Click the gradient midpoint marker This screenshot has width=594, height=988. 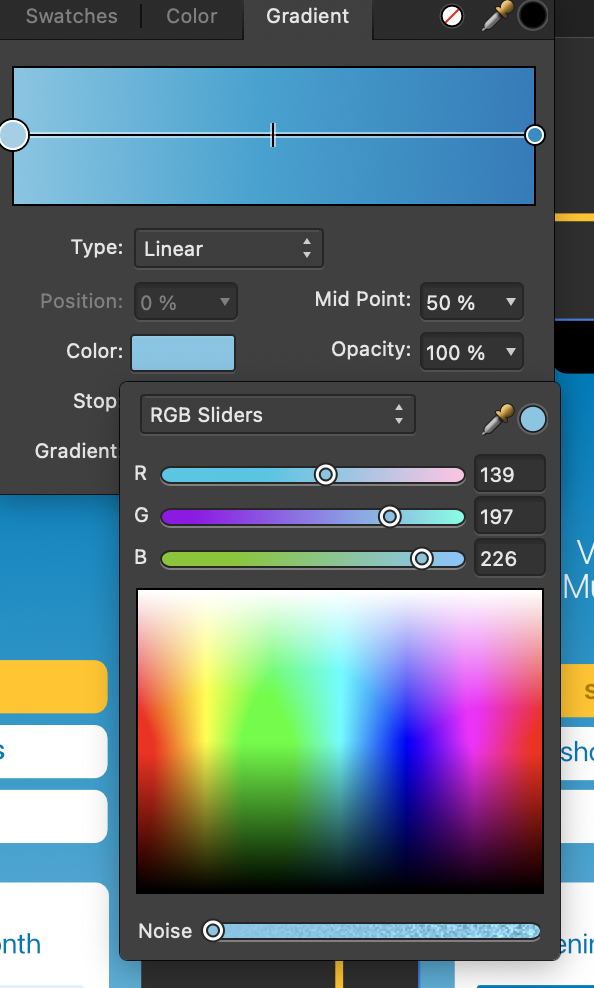tap(273, 135)
